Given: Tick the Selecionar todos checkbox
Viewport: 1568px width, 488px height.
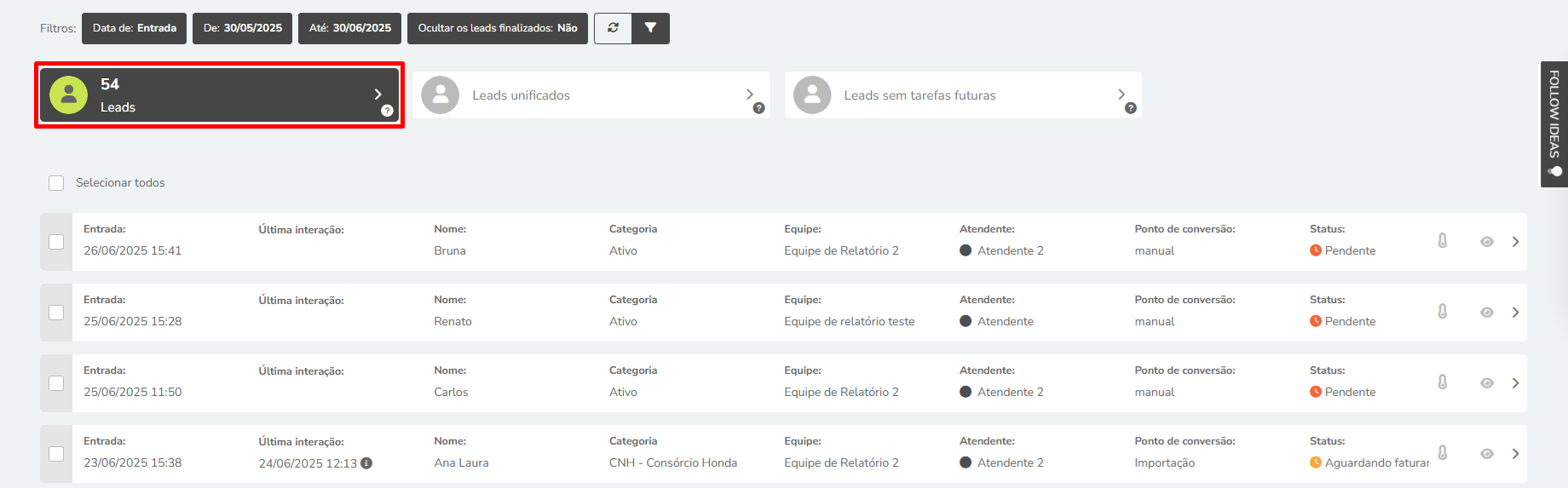Looking at the screenshot, I should (x=56, y=183).
